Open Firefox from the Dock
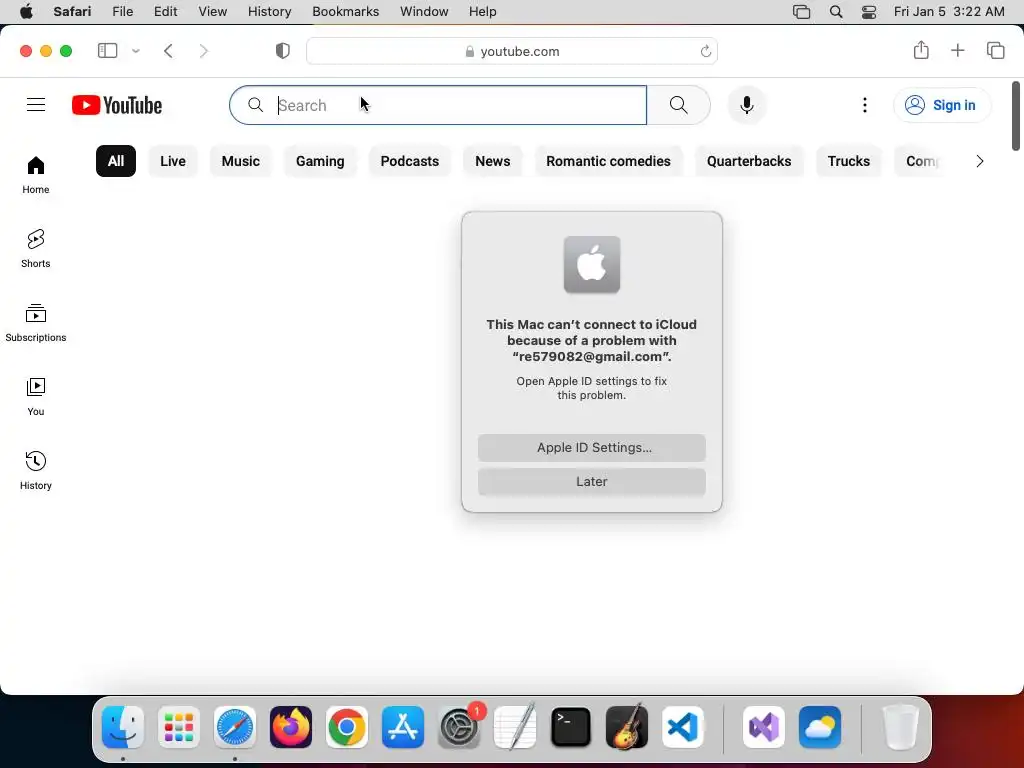 click(291, 727)
